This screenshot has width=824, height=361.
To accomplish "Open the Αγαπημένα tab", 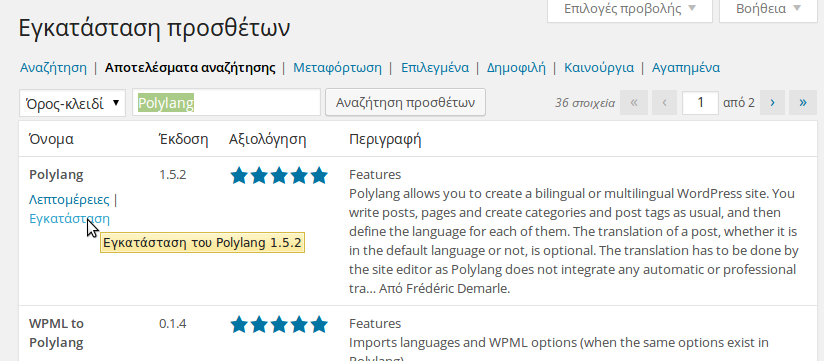I will [686, 68].
